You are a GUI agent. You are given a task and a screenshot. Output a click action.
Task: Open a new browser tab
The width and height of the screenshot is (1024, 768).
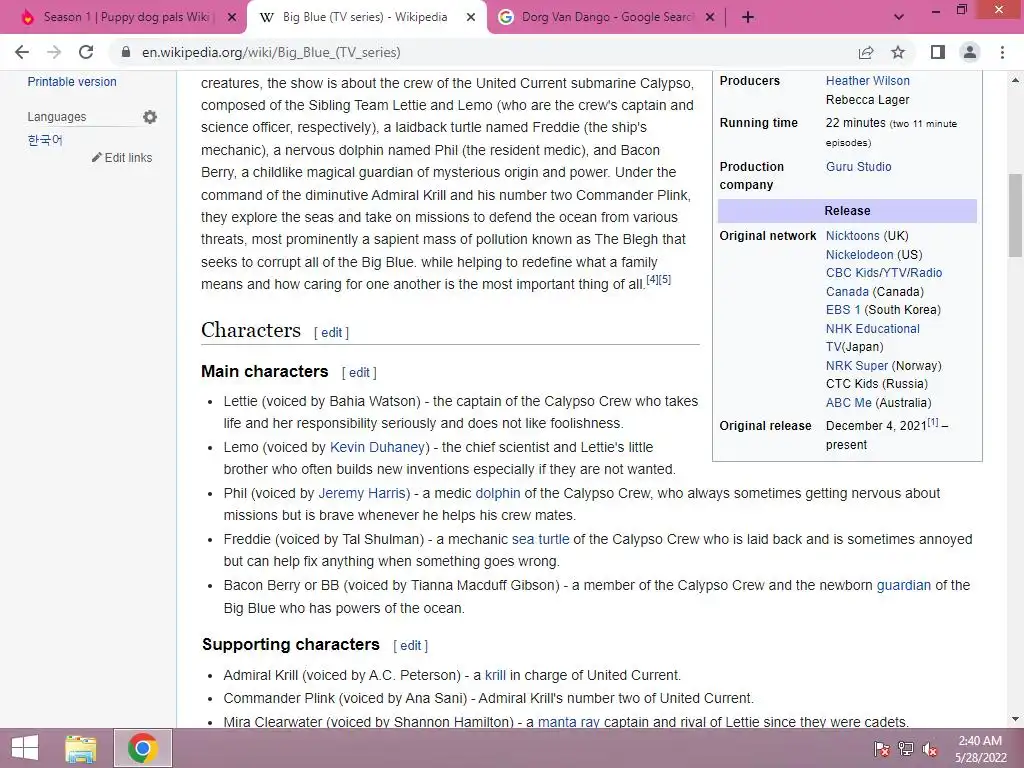click(748, 17)
